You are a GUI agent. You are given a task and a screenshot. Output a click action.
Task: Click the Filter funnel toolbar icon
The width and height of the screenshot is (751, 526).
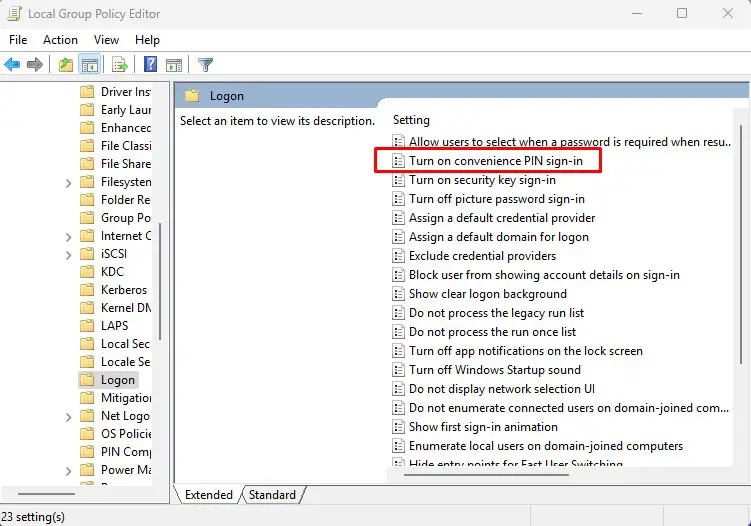coord(205,64)
